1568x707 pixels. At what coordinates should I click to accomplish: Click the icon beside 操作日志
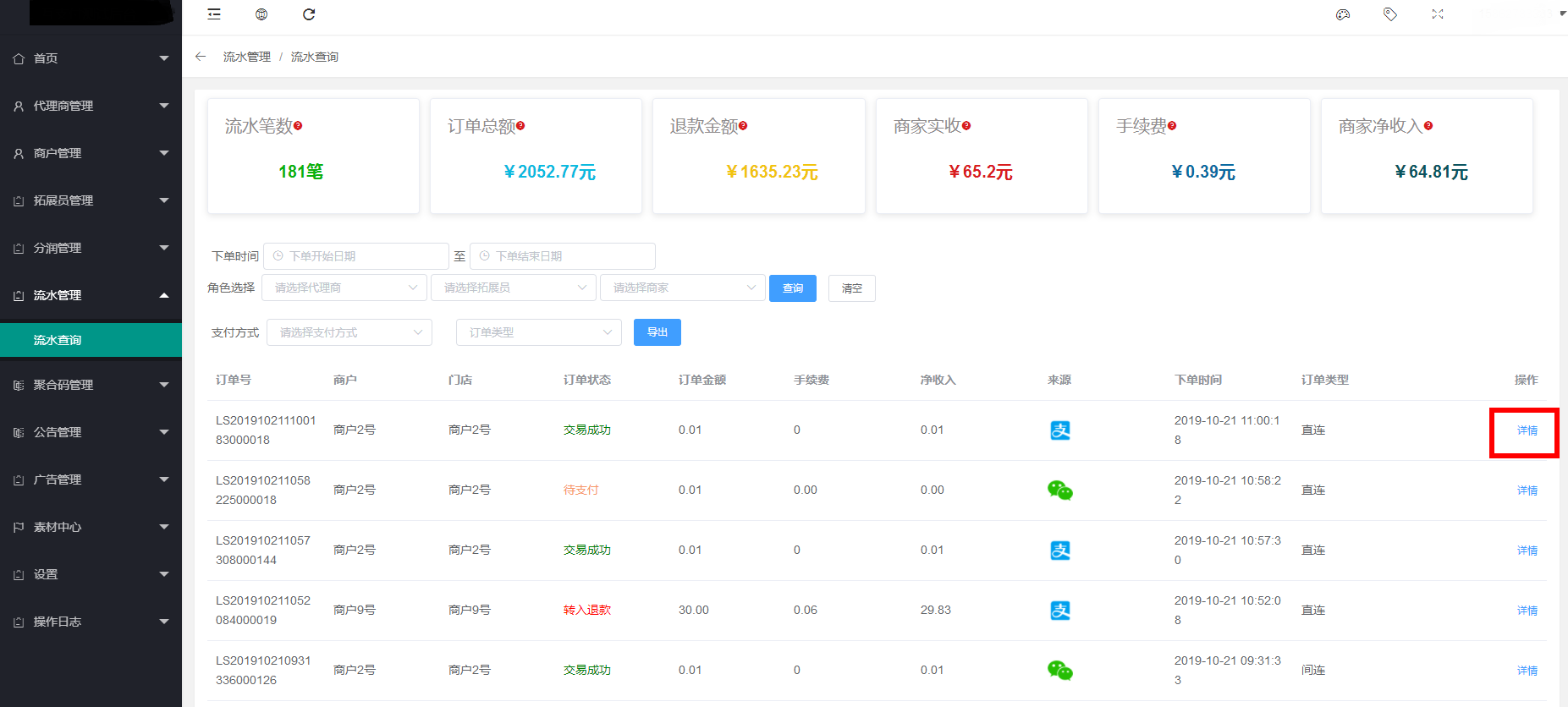point(19,622)
